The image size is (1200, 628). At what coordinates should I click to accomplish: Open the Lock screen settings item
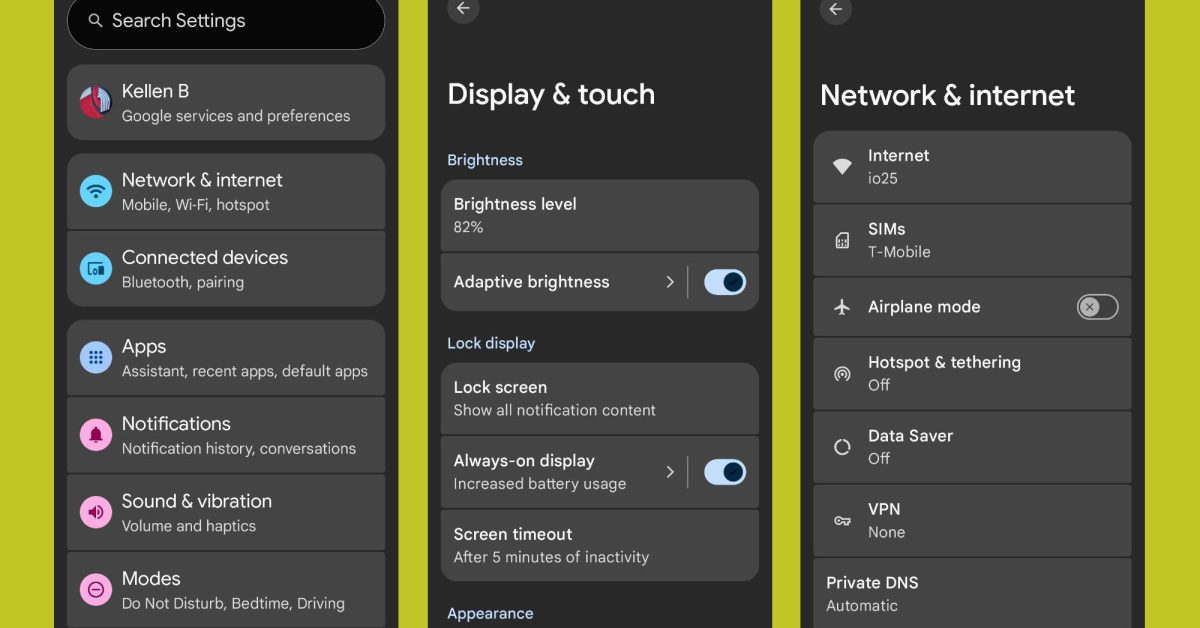pyautogui.click(x=599, y=398)
